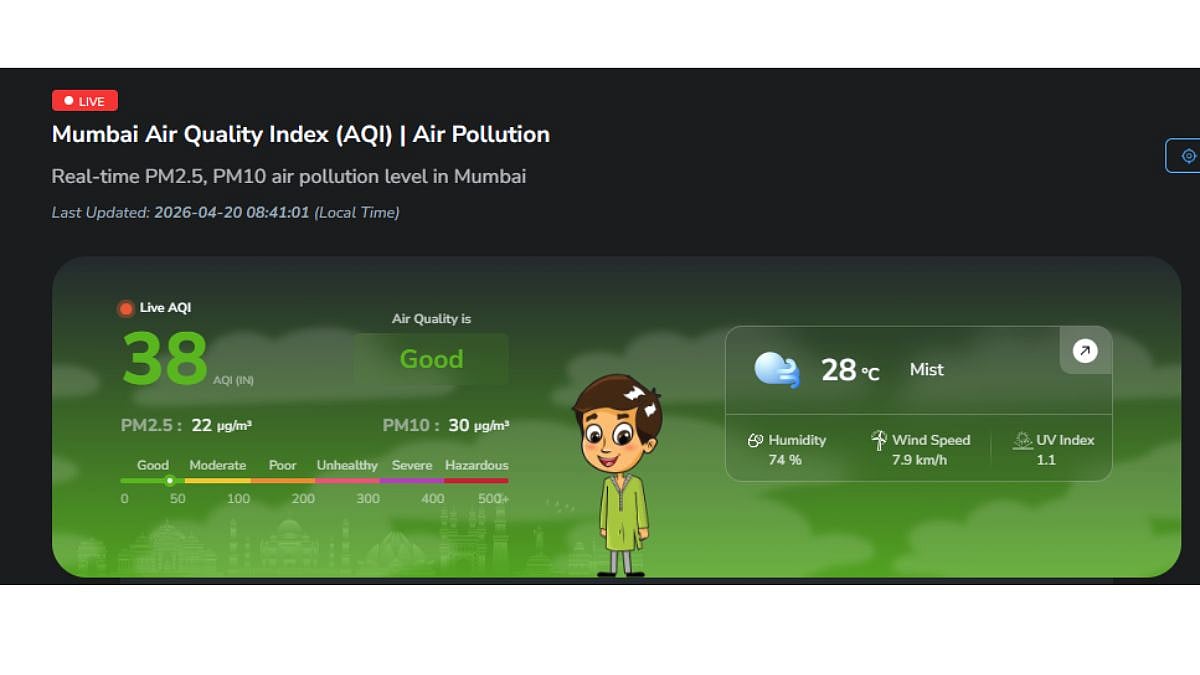
Task: Click the red Live AQI dot indicator
Action: pos(126,308)
